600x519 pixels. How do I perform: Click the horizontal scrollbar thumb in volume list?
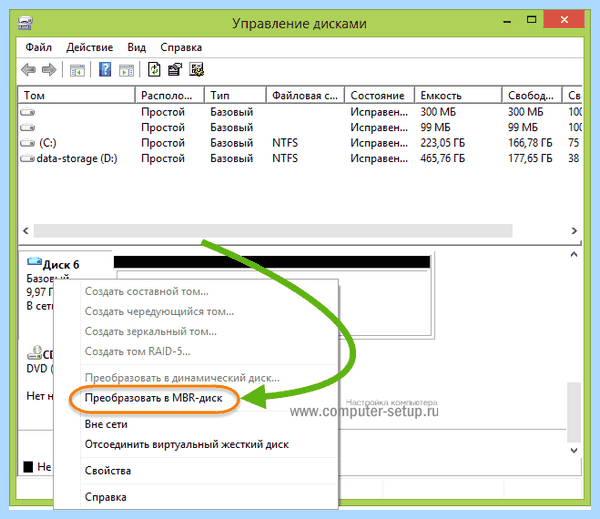tap(273, 231)
